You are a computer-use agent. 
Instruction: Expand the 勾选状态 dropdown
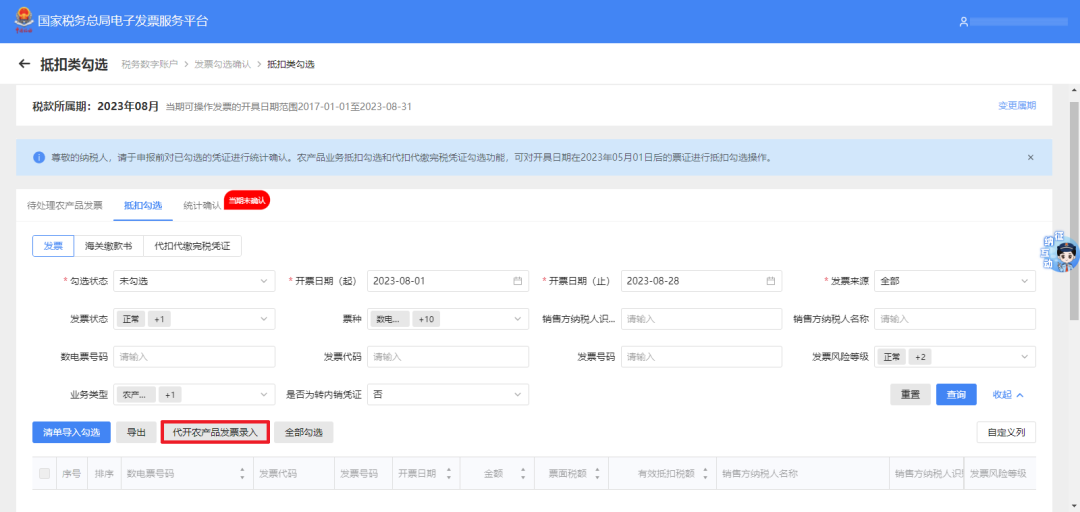[194, 281]
